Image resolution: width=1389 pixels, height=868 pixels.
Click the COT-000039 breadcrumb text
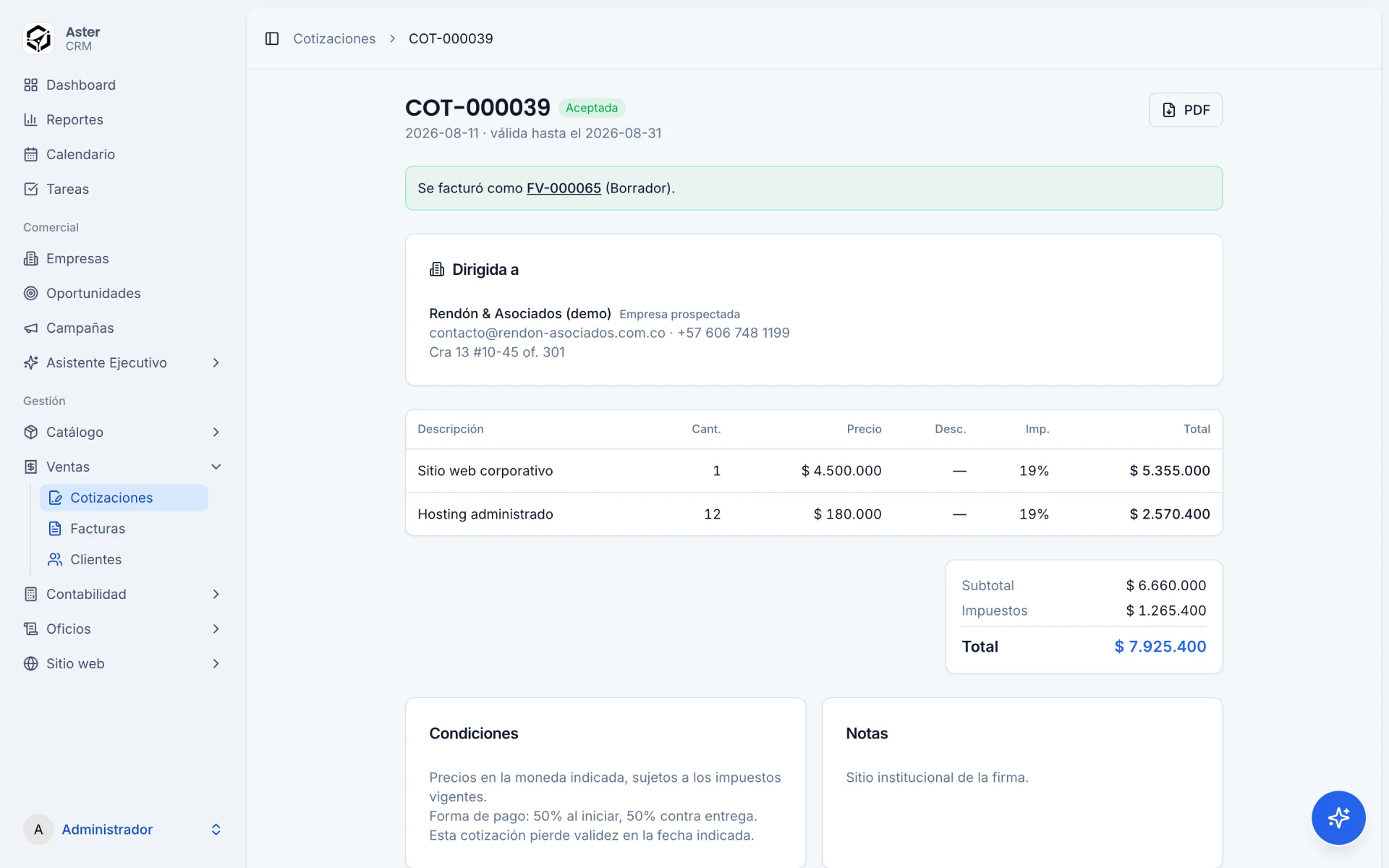point(451,38)
